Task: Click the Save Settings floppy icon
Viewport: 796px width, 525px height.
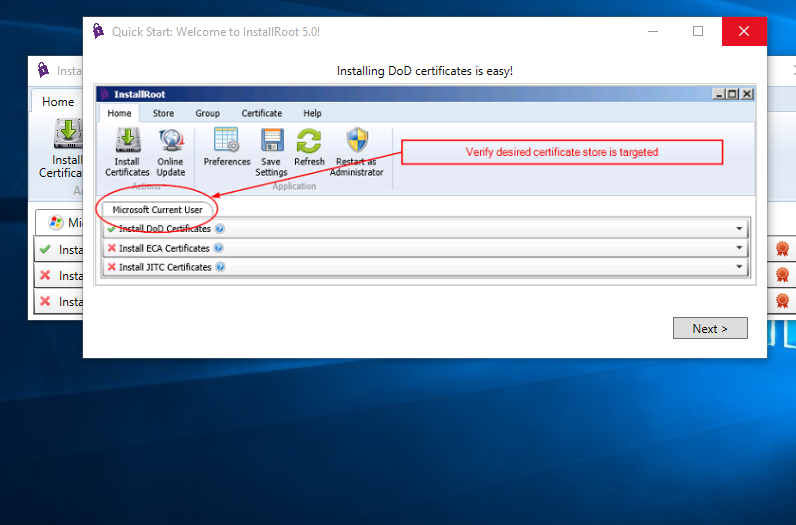Action: click(272, 140)
